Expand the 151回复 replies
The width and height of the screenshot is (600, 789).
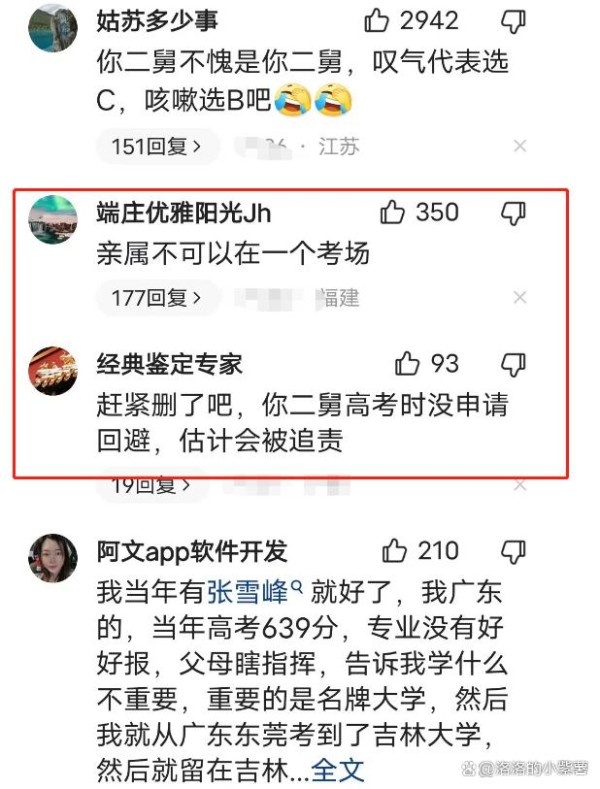[157, 146]
